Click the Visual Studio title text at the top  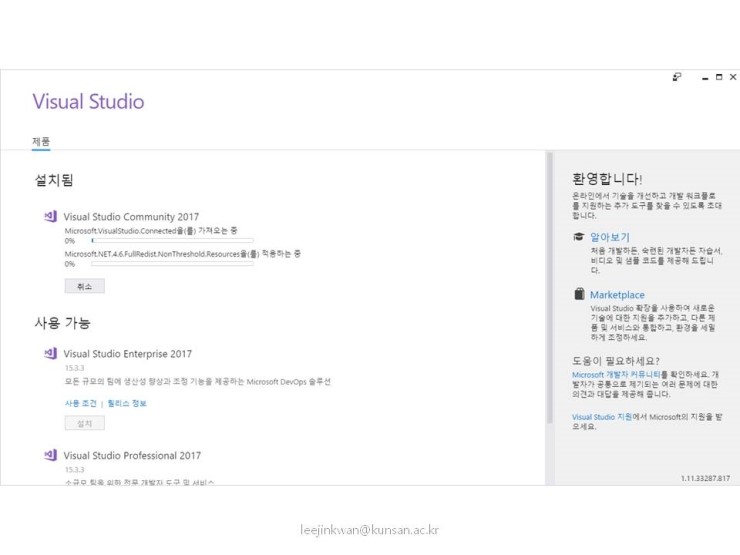click(x=88, y=101)
